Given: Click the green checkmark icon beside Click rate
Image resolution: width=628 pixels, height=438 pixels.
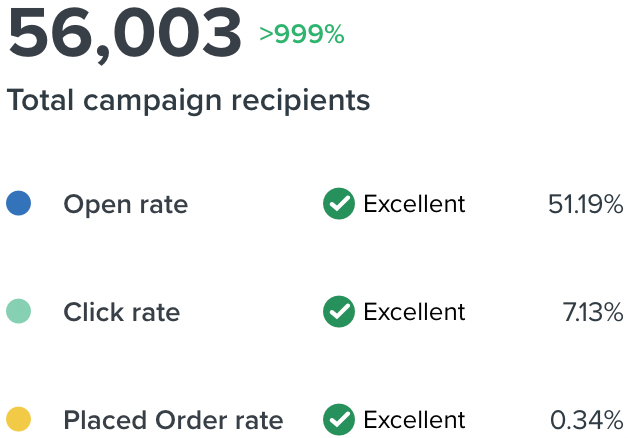Looking at the screenshot, I should [x=339, y=312].
